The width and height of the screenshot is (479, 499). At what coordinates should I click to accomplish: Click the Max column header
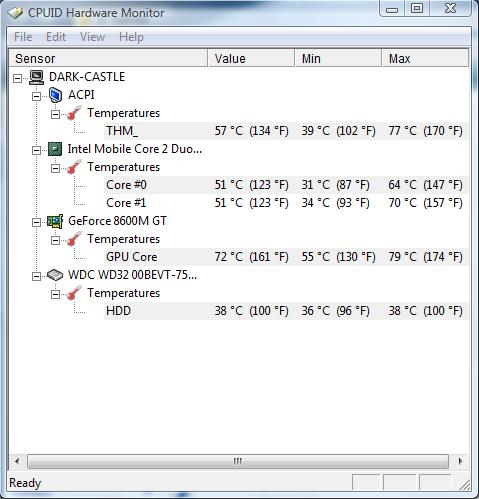click(x=425, y=58)
